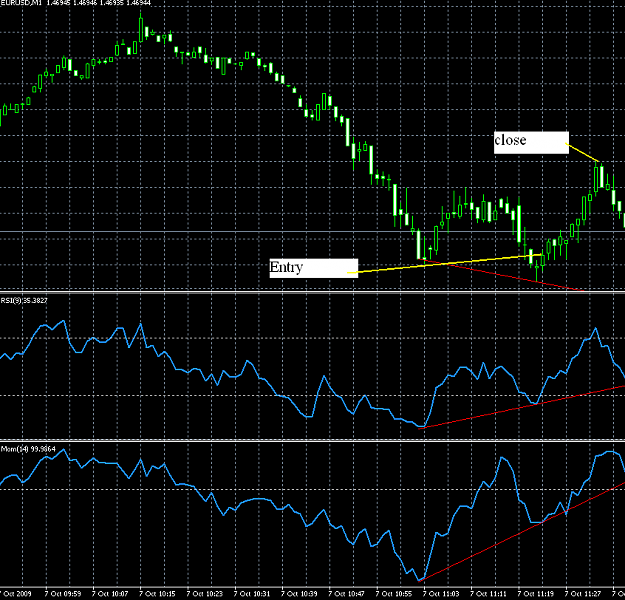This screenshot has height=600, width=625.
Task: Click the 7 Oct 11:11 time label
Action: (488, 594)
